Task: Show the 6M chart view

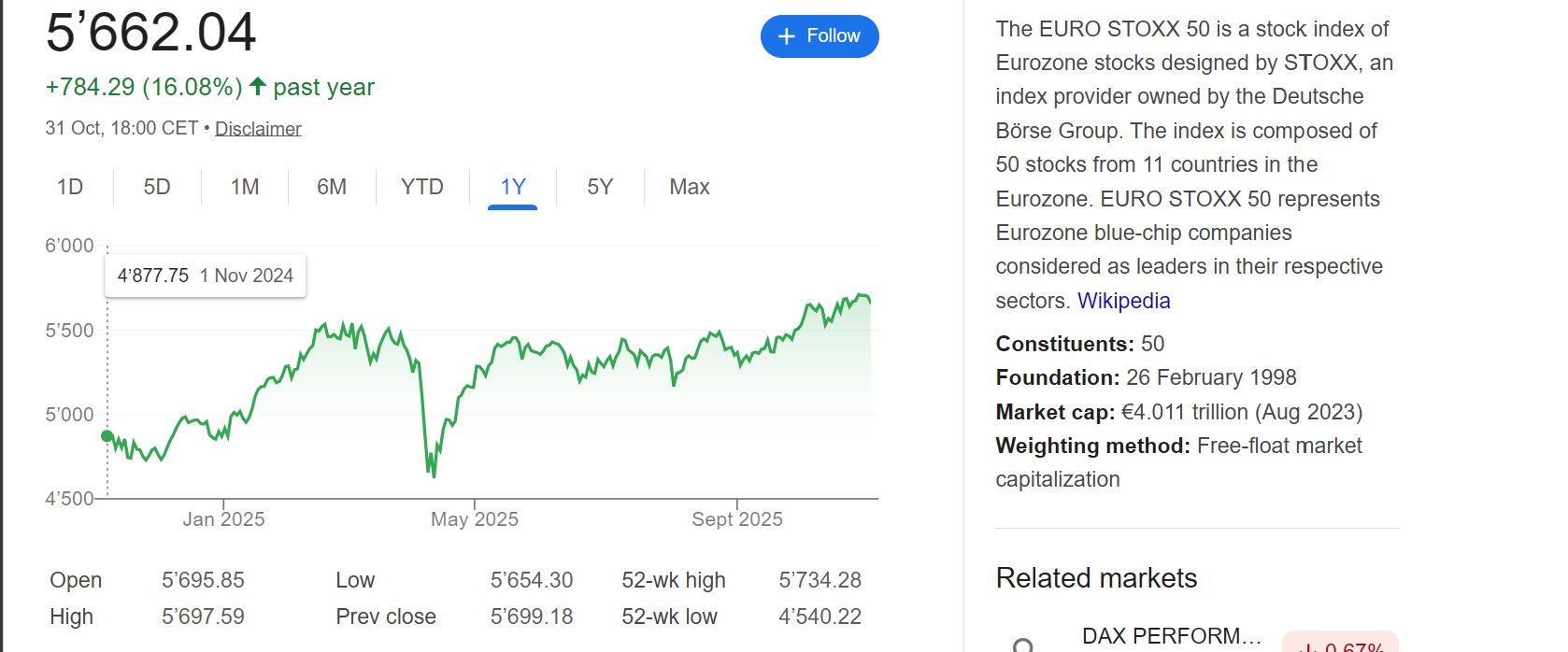Action: tap(332, 187)
